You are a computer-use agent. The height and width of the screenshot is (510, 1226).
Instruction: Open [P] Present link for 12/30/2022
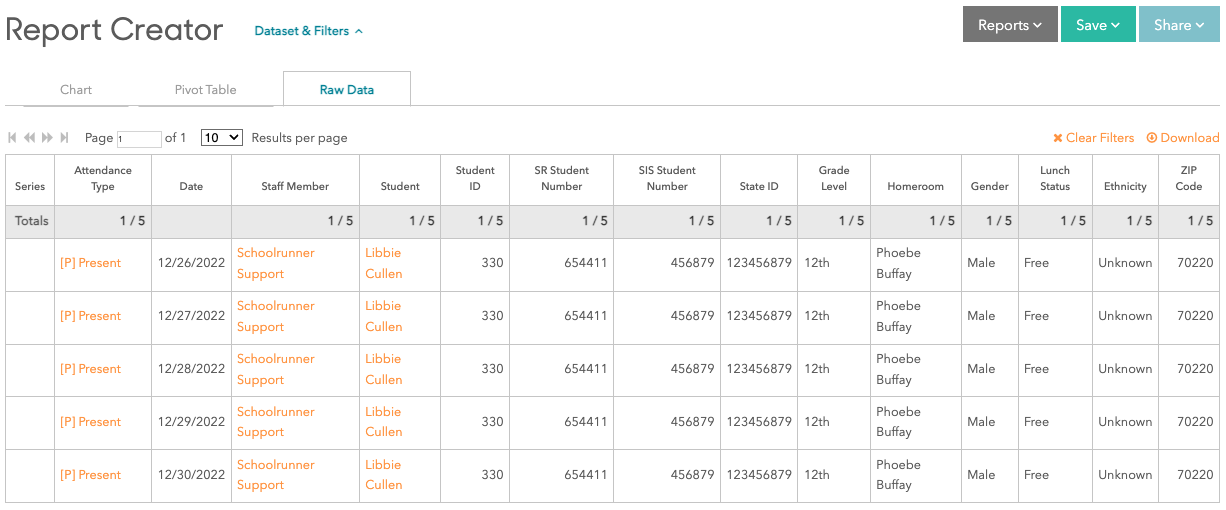coord(91,475)
